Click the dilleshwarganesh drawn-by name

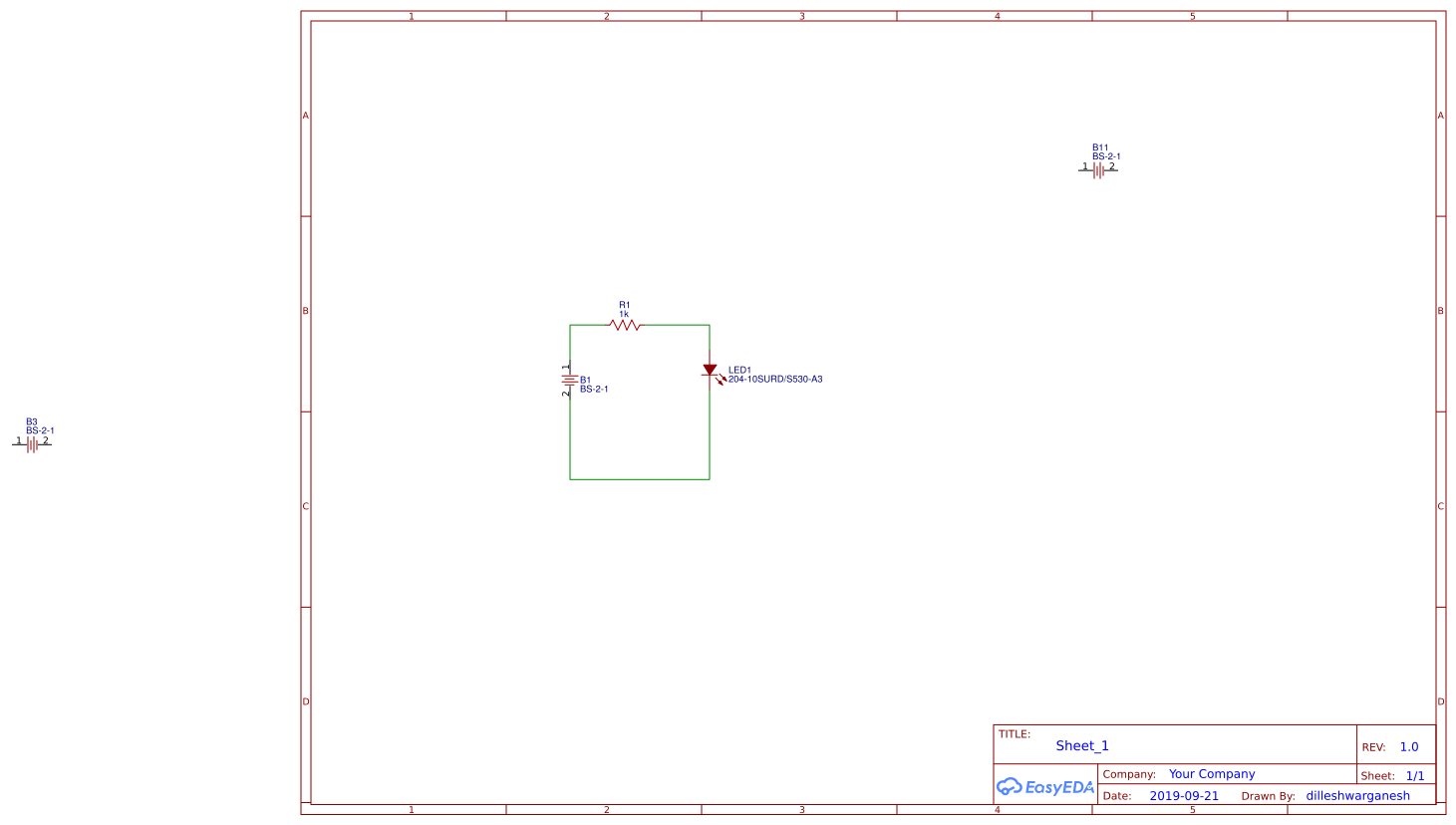click(1357, 796)
